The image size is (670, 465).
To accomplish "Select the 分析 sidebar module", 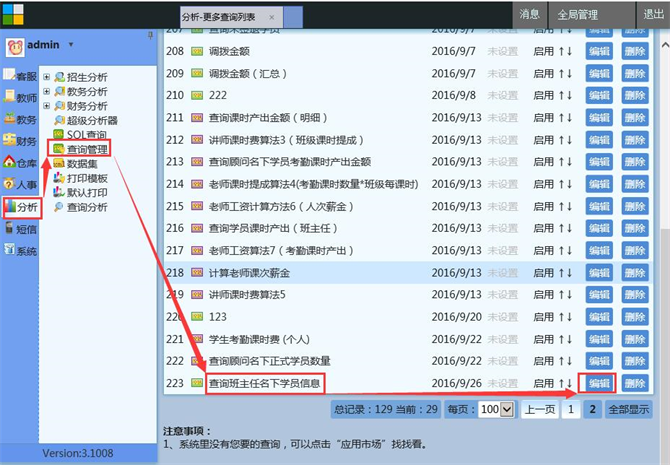I will pos(22,208).
